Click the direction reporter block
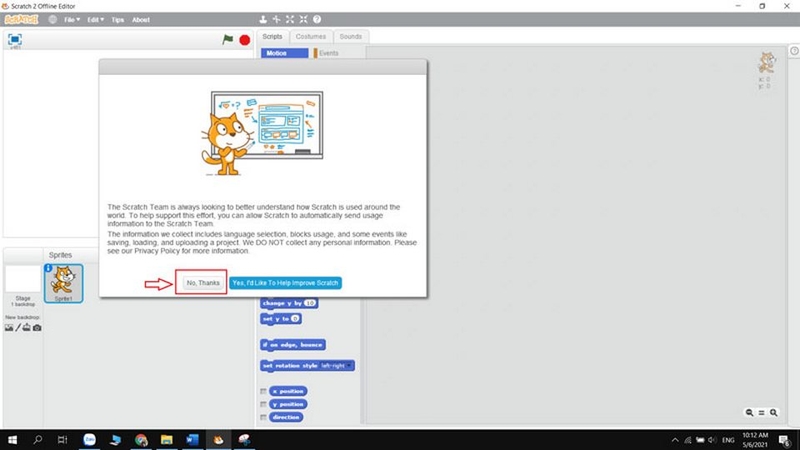The height and width of the screenshot is (450, 800). pos(286,417)
